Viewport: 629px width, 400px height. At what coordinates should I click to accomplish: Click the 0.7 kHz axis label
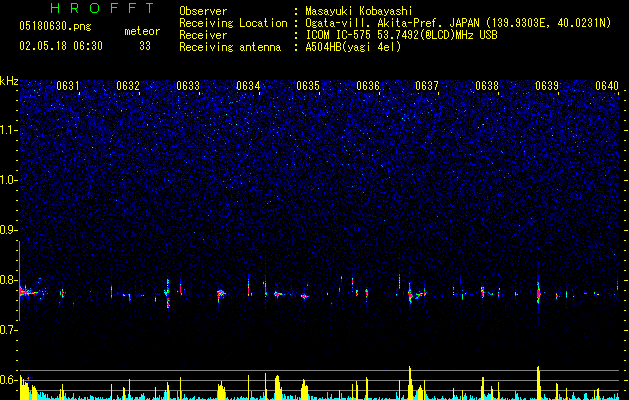(8, 330)
